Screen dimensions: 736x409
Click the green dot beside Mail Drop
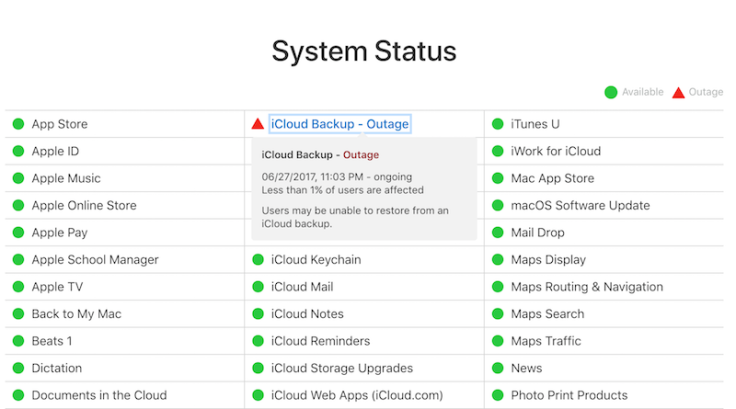pyautogui.click(x=498, y=232)
